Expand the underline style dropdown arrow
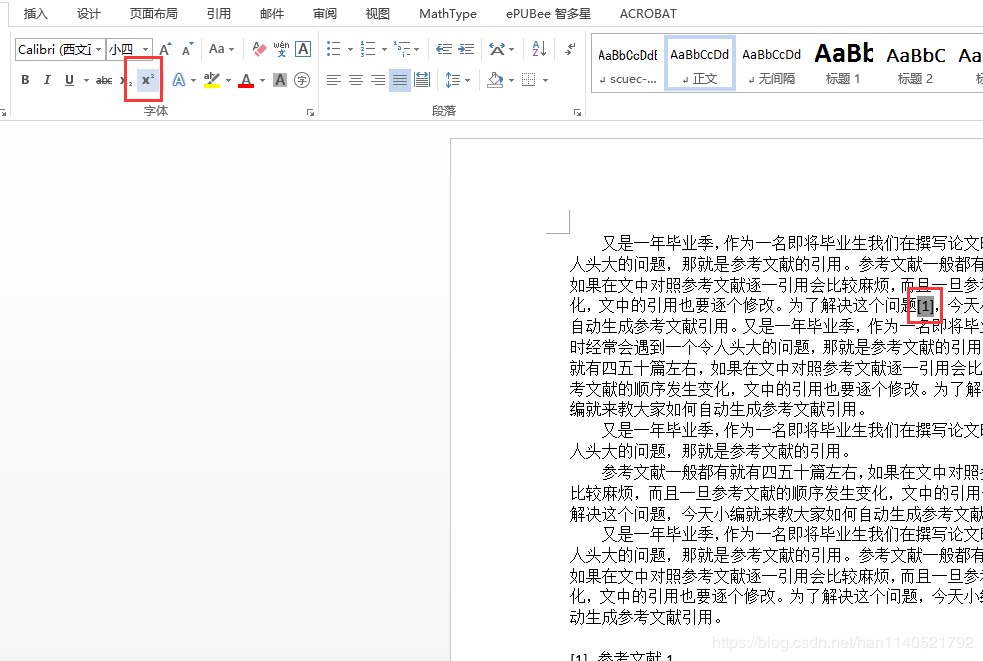Image resolution: width=983 pixels, height=661 pixels. (86, 80)
